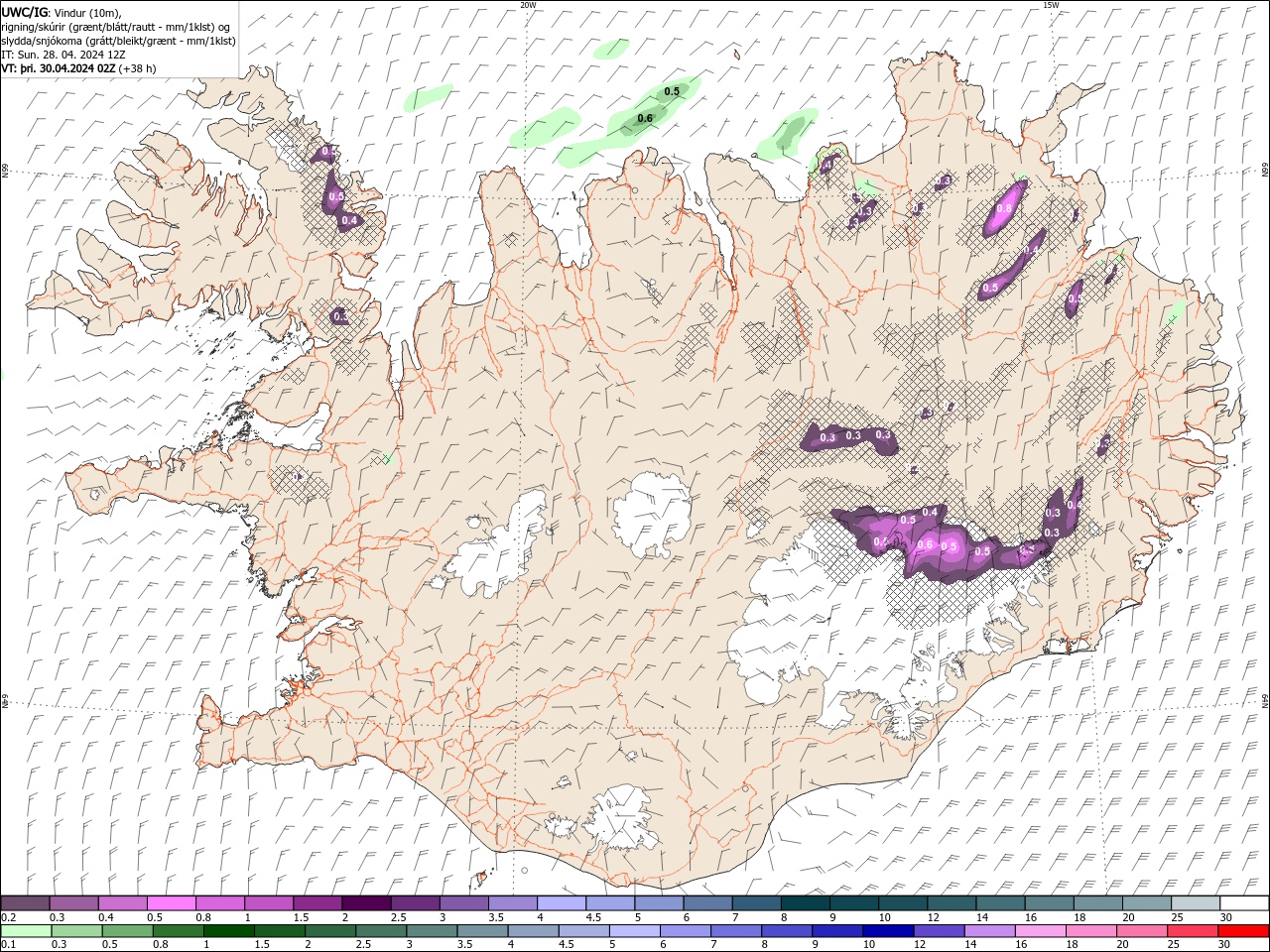Click the white "0.8" label on northeast pink band

1004,208
